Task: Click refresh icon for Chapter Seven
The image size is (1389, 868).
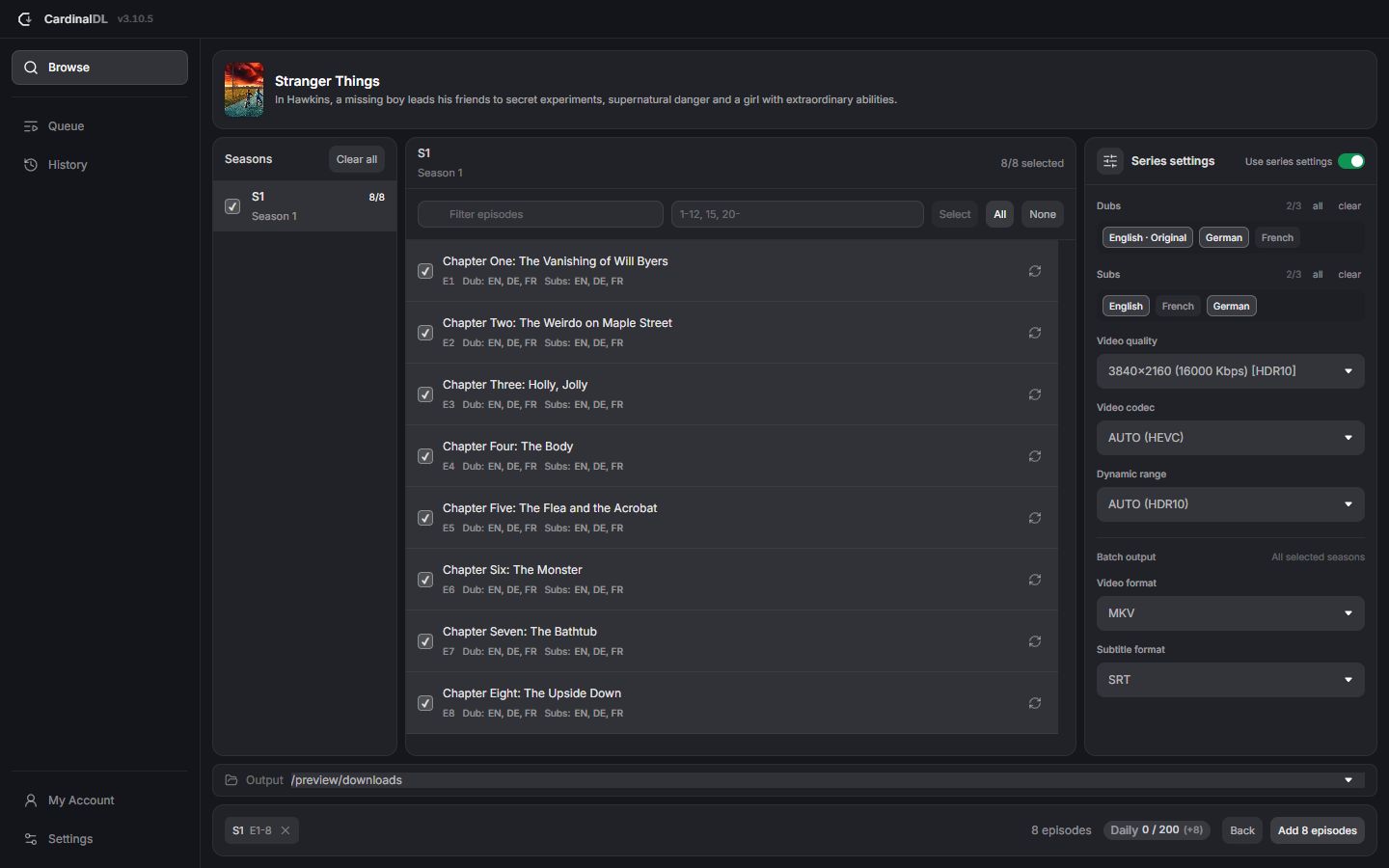Action: [1035, 641]
